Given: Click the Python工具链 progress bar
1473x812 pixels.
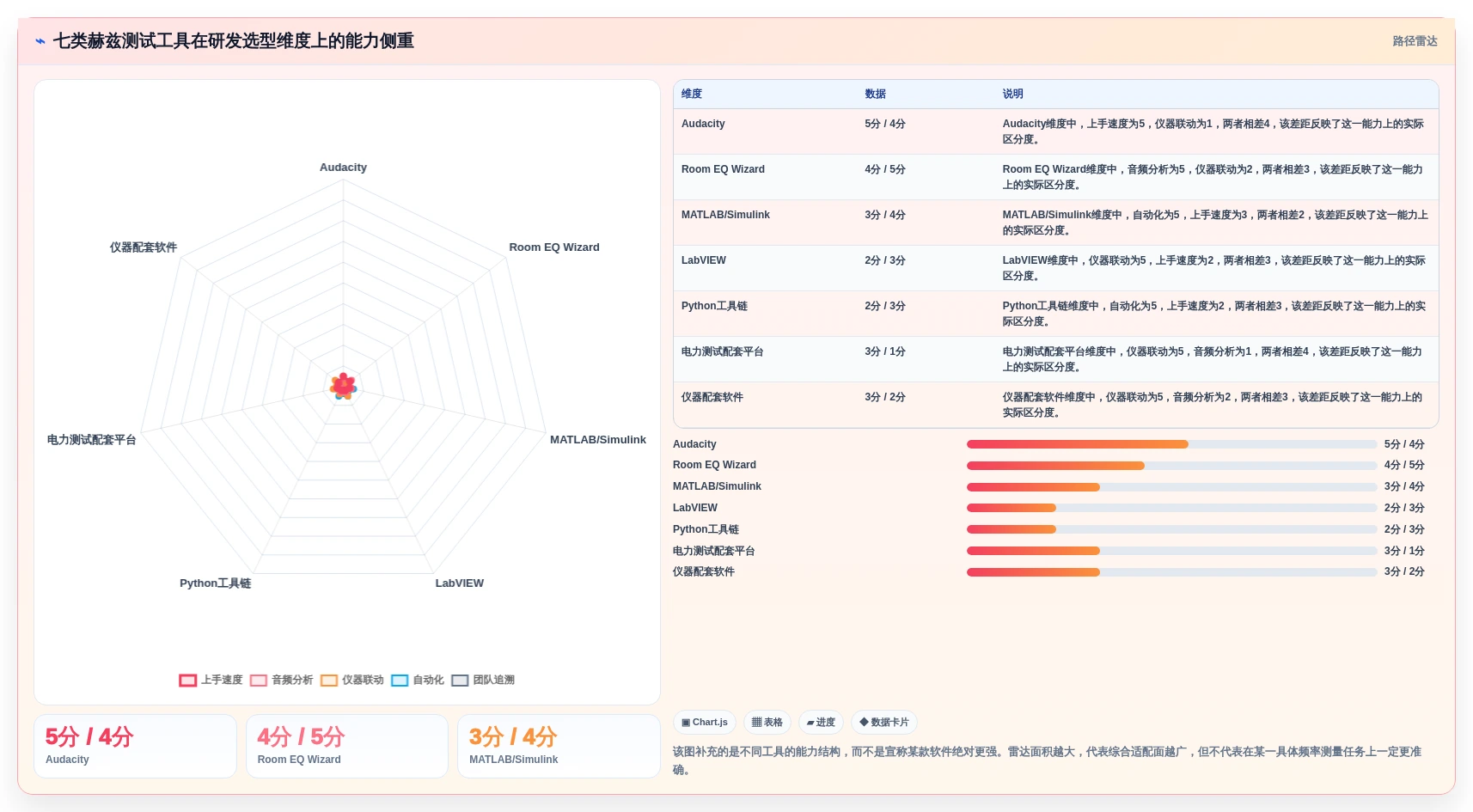Looking at the screenshot, I should click(1171, 529).
